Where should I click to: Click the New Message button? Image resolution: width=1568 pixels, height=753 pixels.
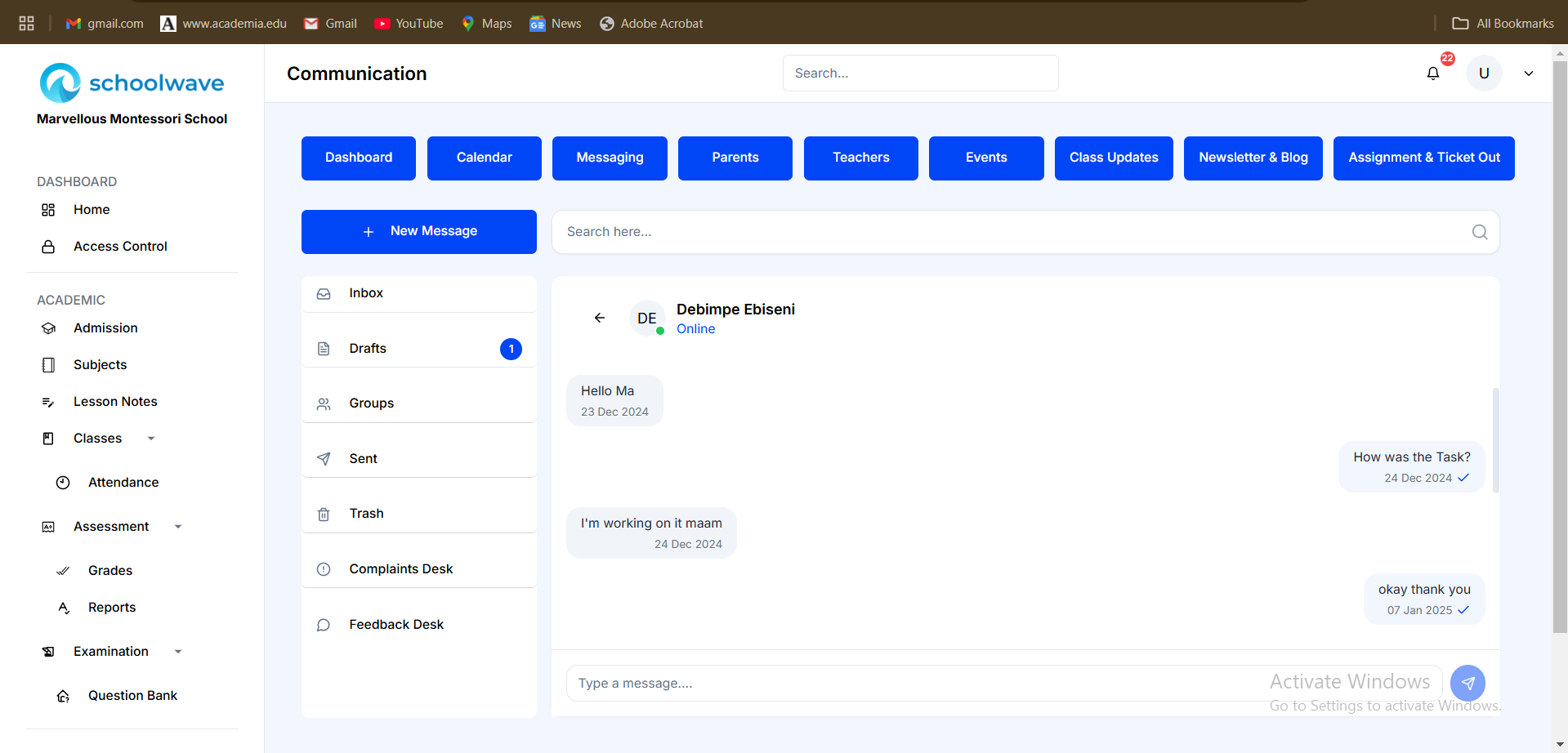pos(419,232)
